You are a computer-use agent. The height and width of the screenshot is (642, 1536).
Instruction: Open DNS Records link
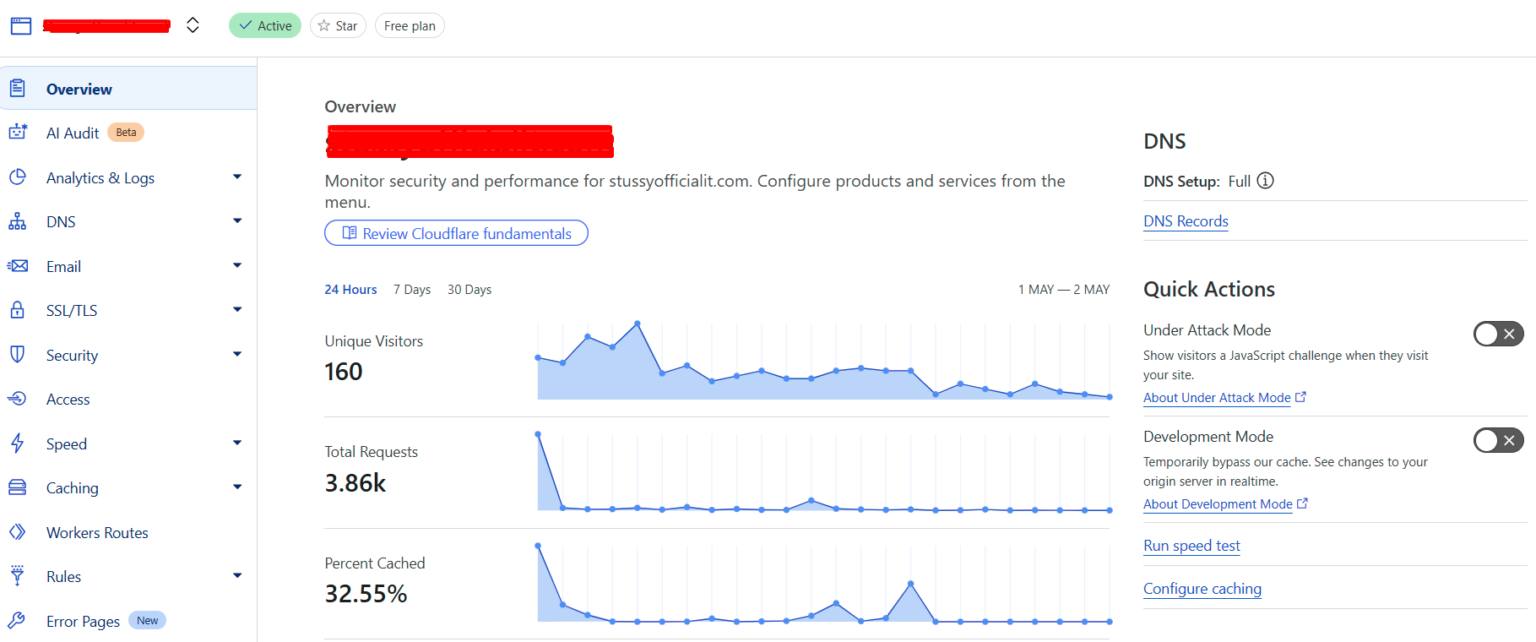coord(1185,221)
